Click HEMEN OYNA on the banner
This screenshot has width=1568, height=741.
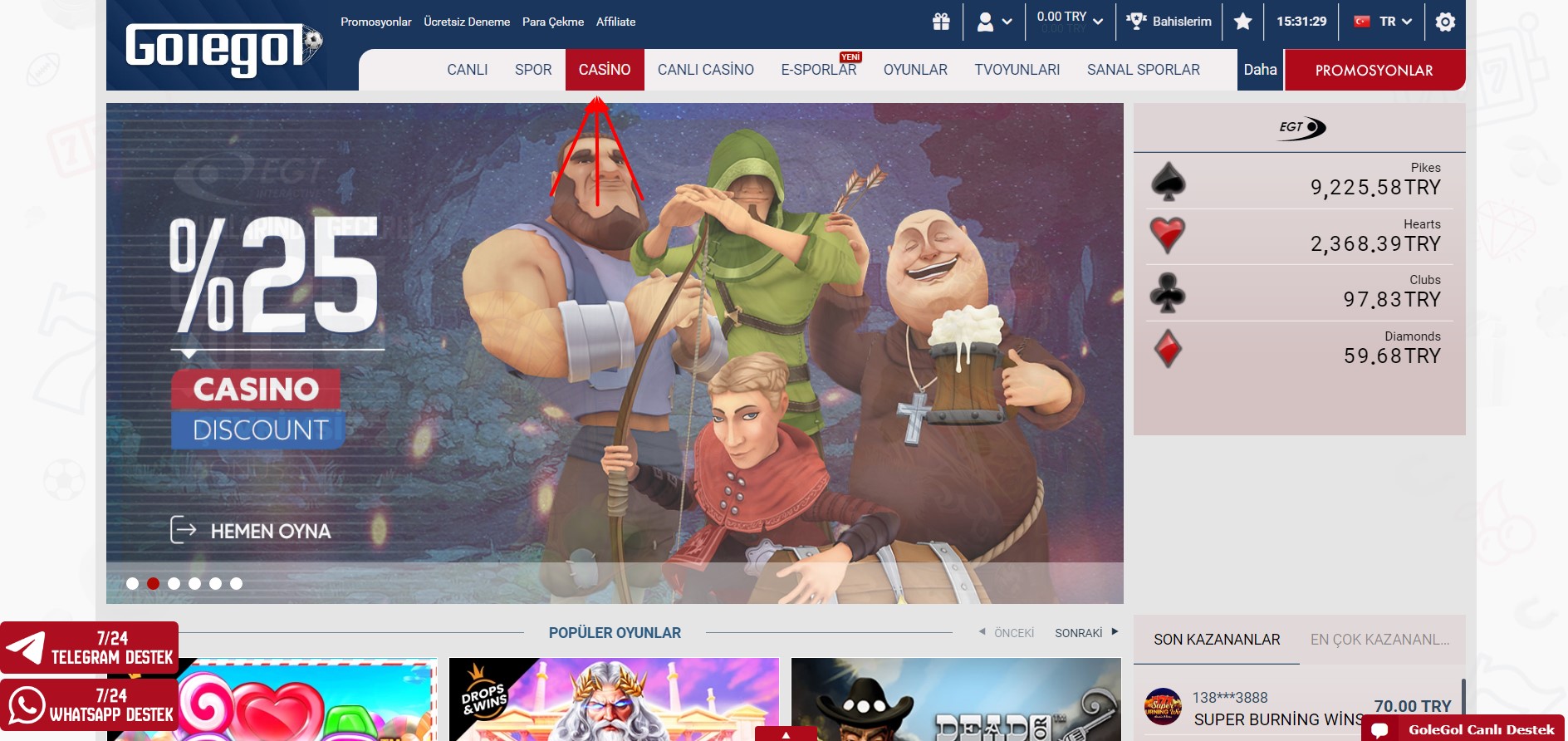click(271, 531)
